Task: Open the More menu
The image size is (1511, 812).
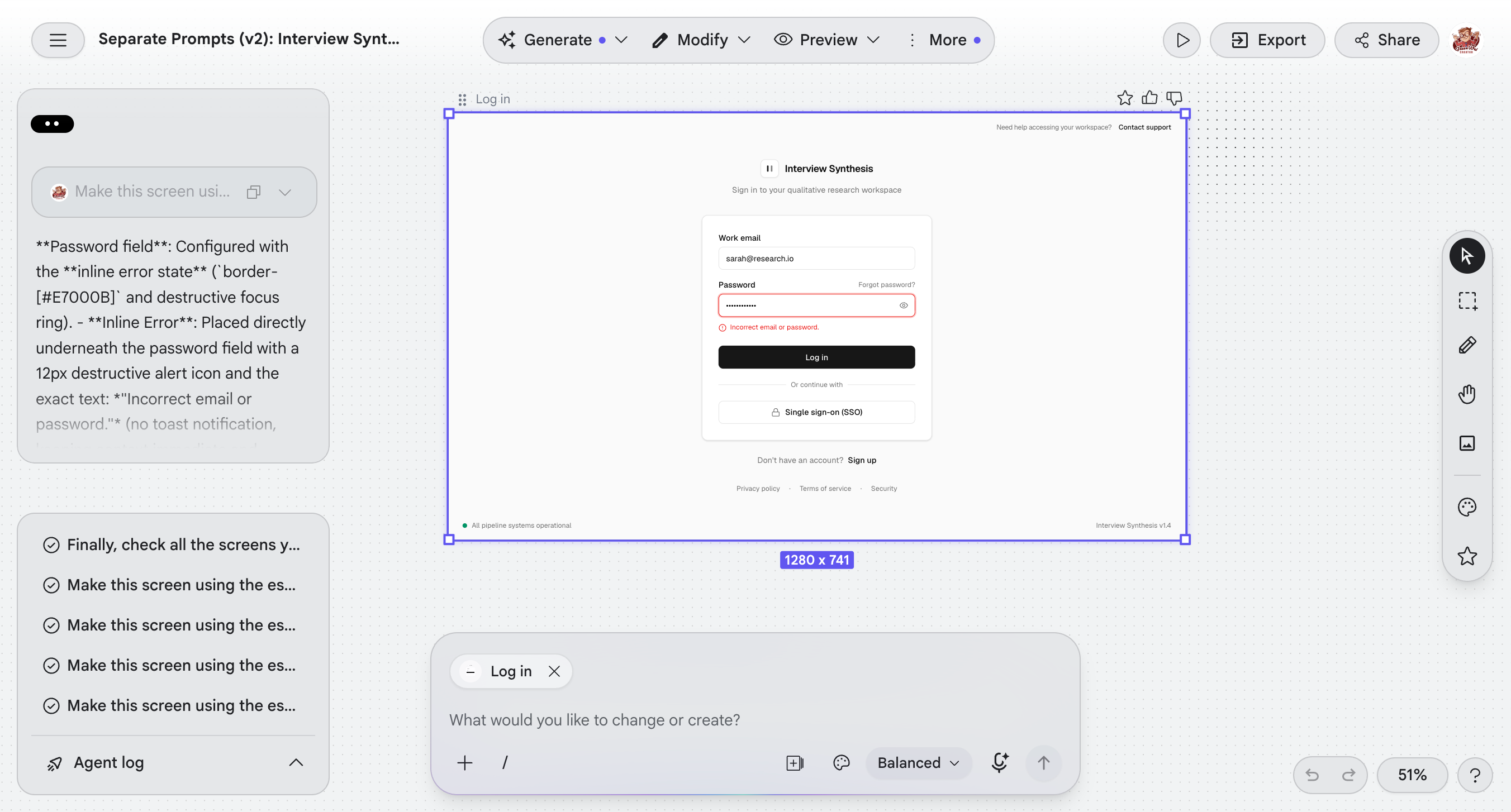Action: click(944, 40)
